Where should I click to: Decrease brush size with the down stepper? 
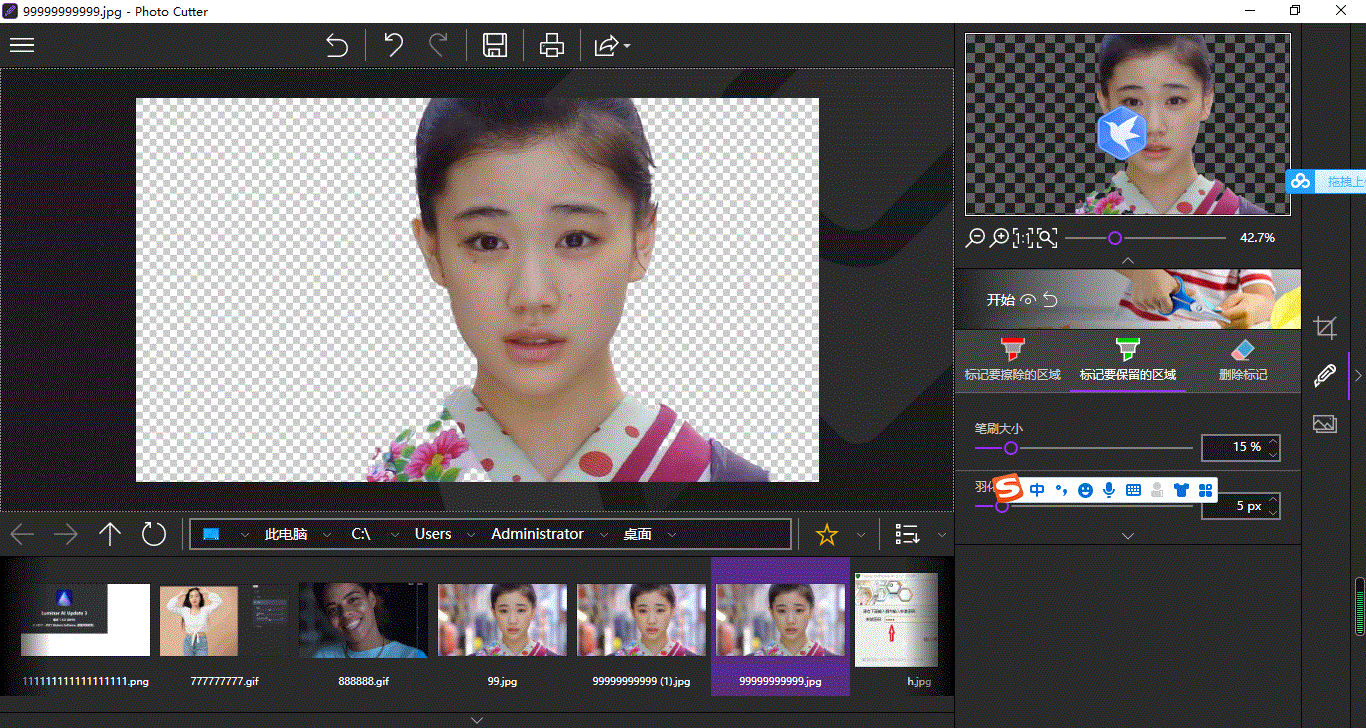tap(1273, 454)
